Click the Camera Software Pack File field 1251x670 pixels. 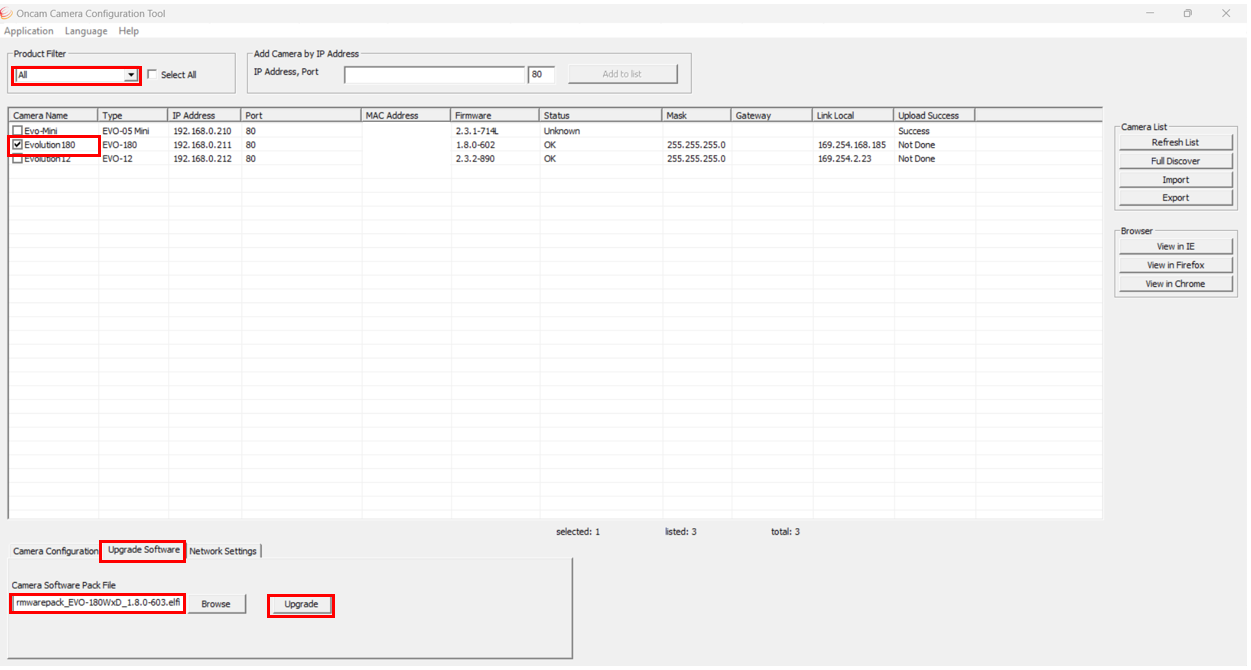[x=98, y=604]
